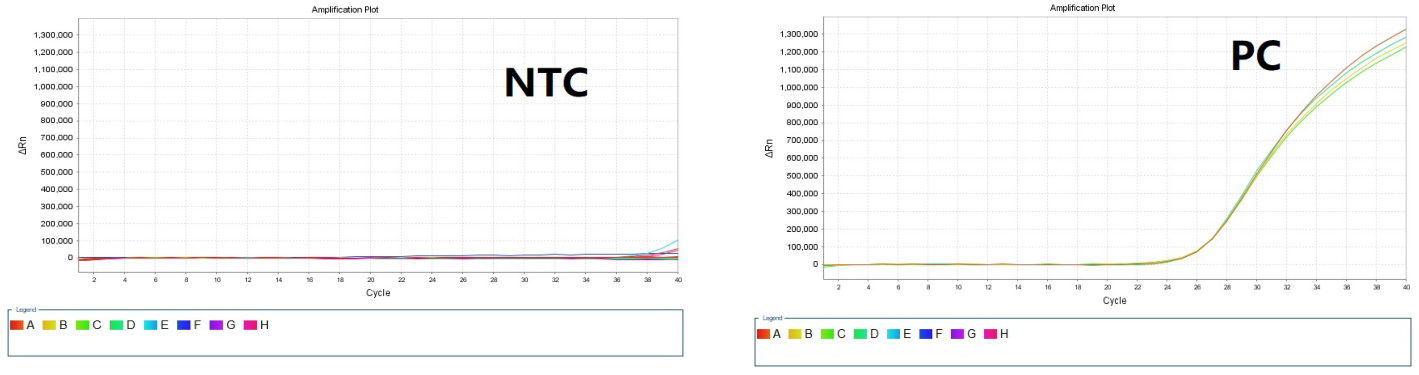This screenshot has width=1419, height=375.
Task: Click cycle 40 tick on PC plot x-axis
Action: coord(1406,287)
